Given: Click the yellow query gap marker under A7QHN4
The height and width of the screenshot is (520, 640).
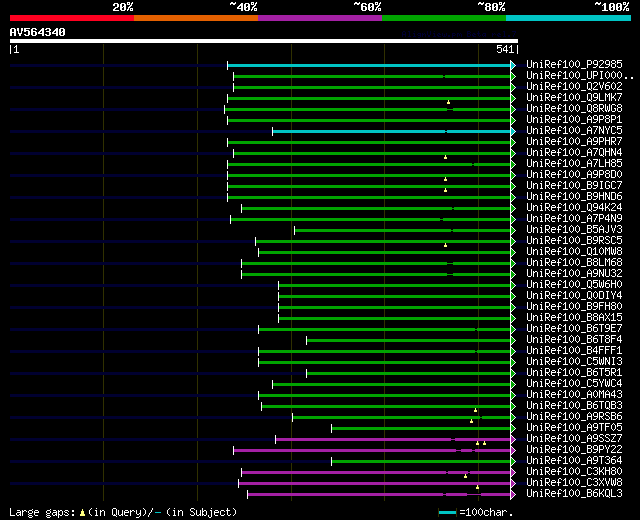Looking at the screenshot, I should tap(445, 157).
